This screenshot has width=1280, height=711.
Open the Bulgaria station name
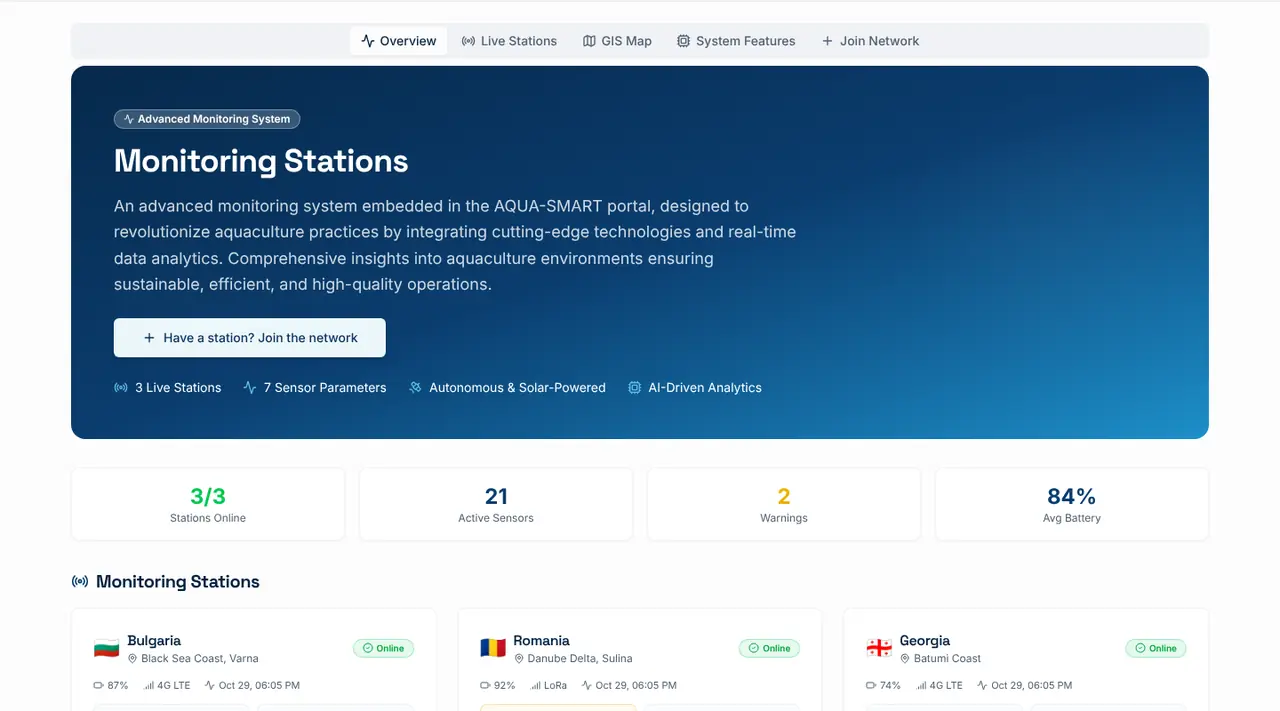click(154, 641)
